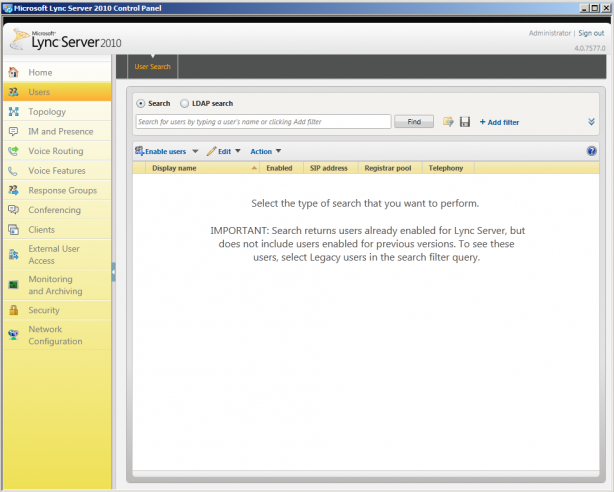Open External User Access section
This screenshot has width=614, height=492.
tap(57, 255)
